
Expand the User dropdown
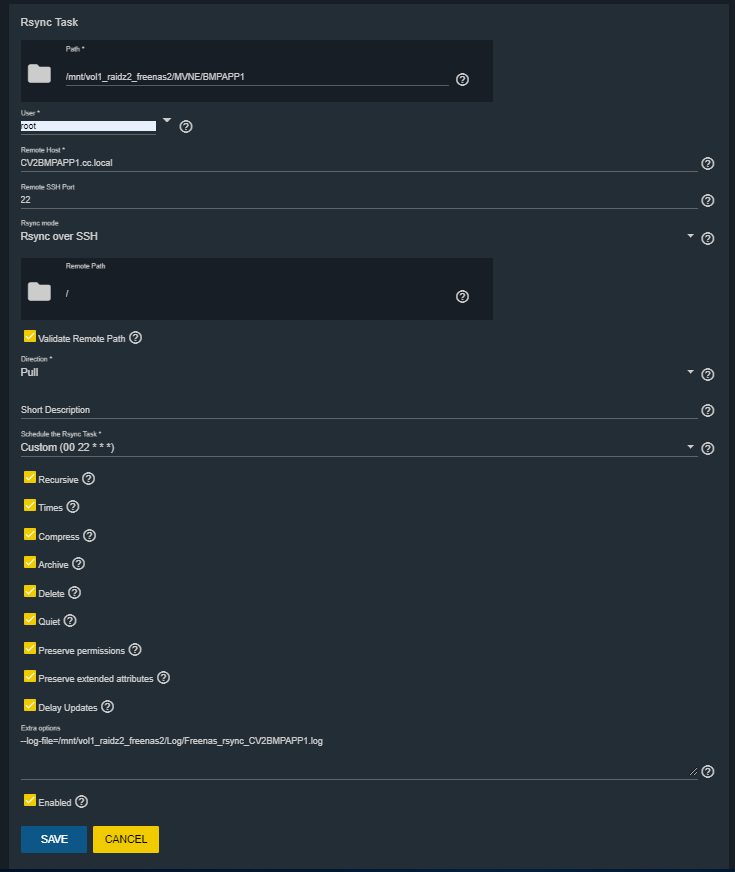coord(167,121)
